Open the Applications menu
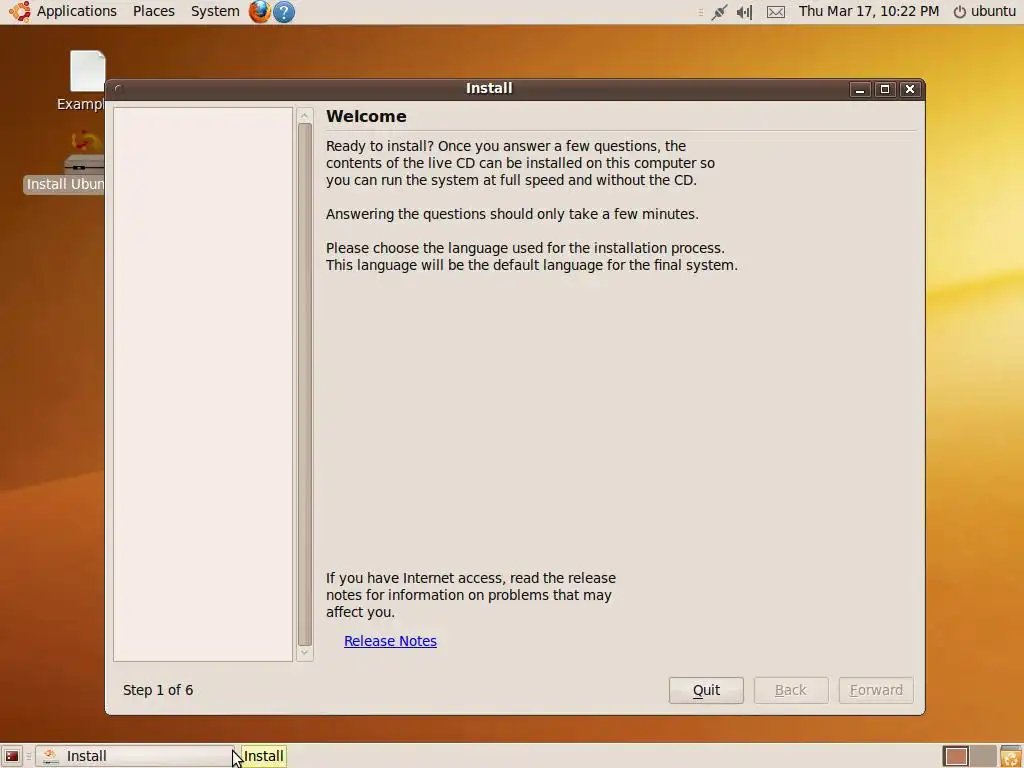Screen dimensions: 1024x768 (x=76, y=11)
